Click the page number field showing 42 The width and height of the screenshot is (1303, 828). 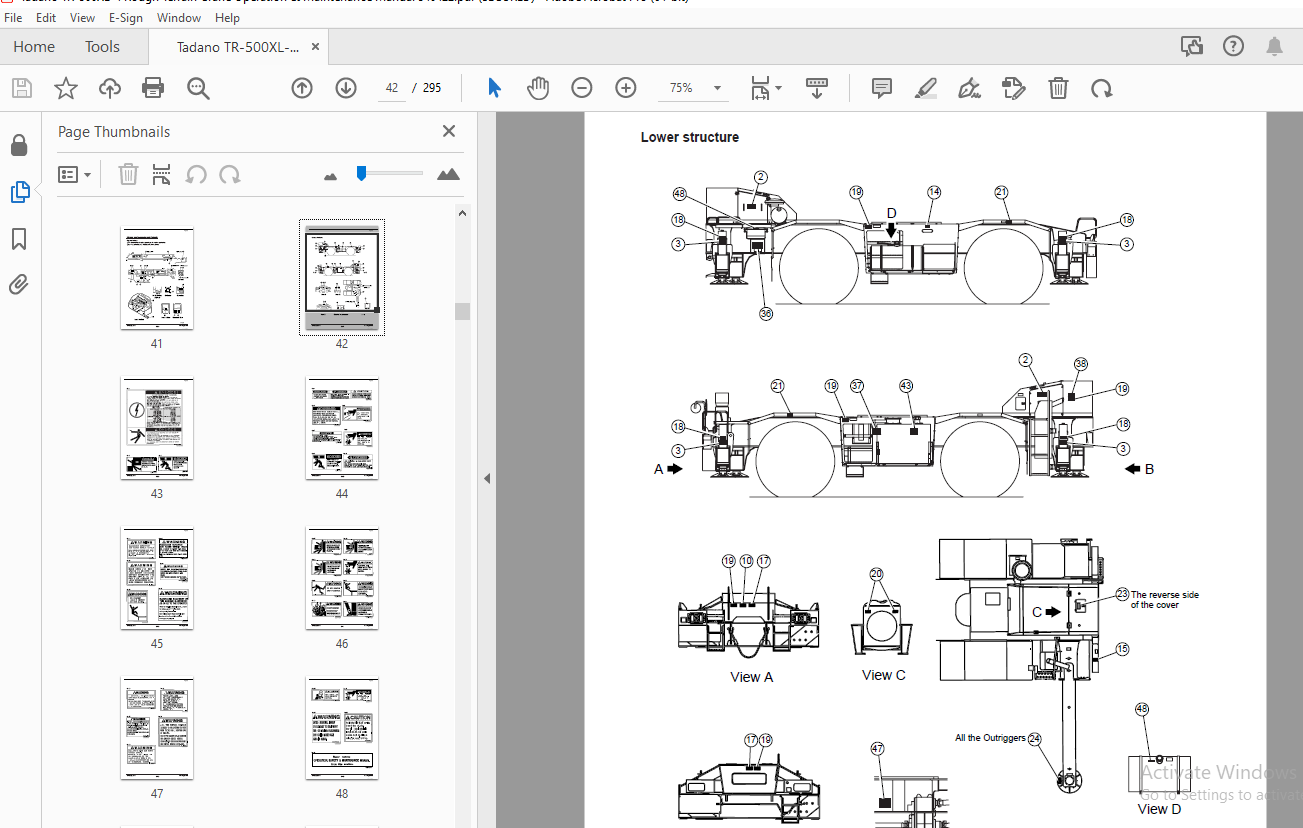click(392, 88)
